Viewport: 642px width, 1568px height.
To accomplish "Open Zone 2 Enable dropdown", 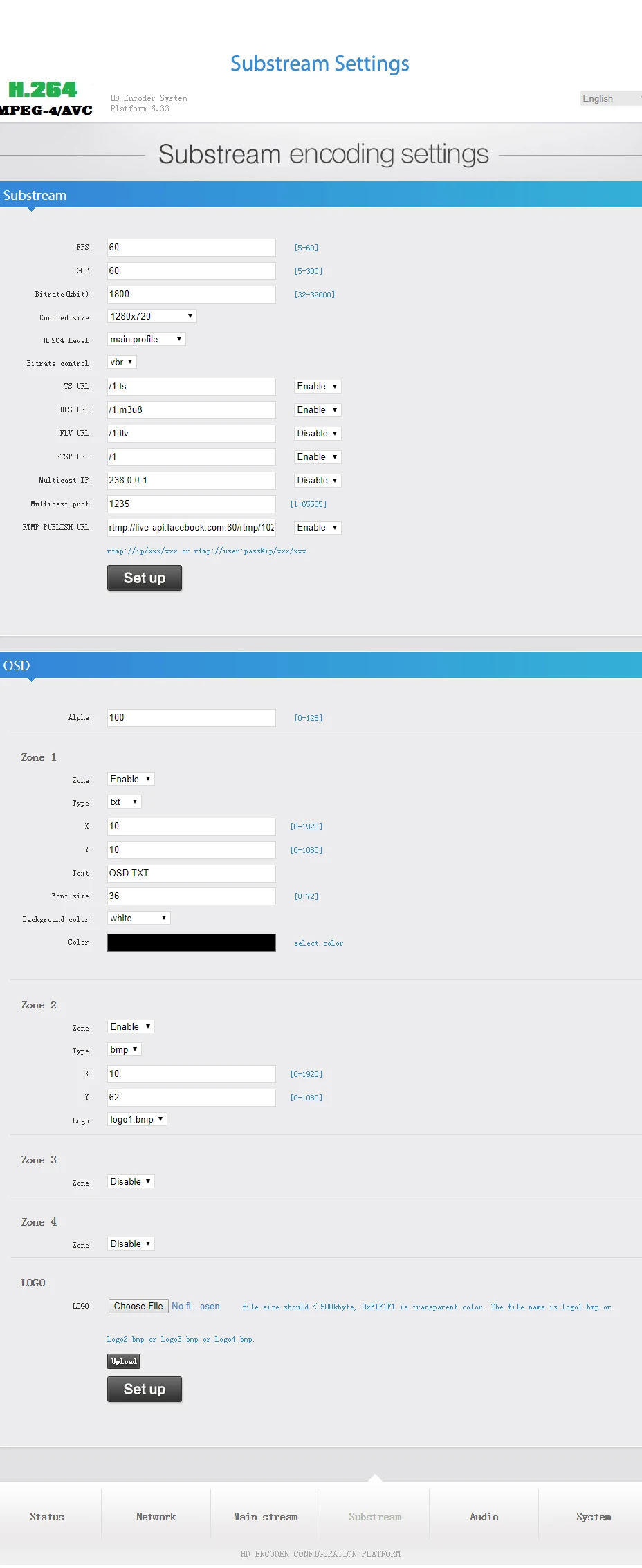I will pyautogui.click(x=131, y=1026).
